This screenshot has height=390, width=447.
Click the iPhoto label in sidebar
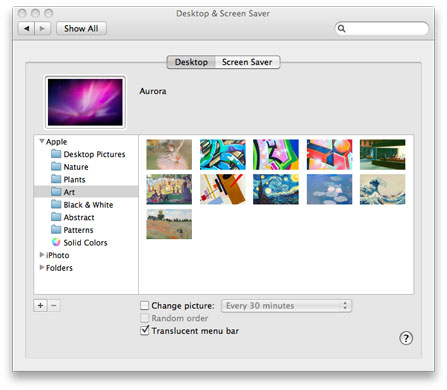coord(58,255)
